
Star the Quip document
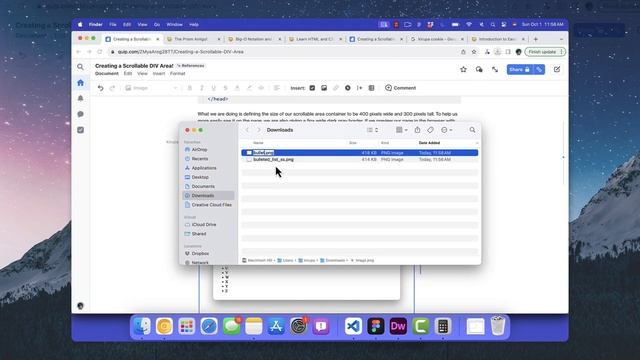pos(463,69)
